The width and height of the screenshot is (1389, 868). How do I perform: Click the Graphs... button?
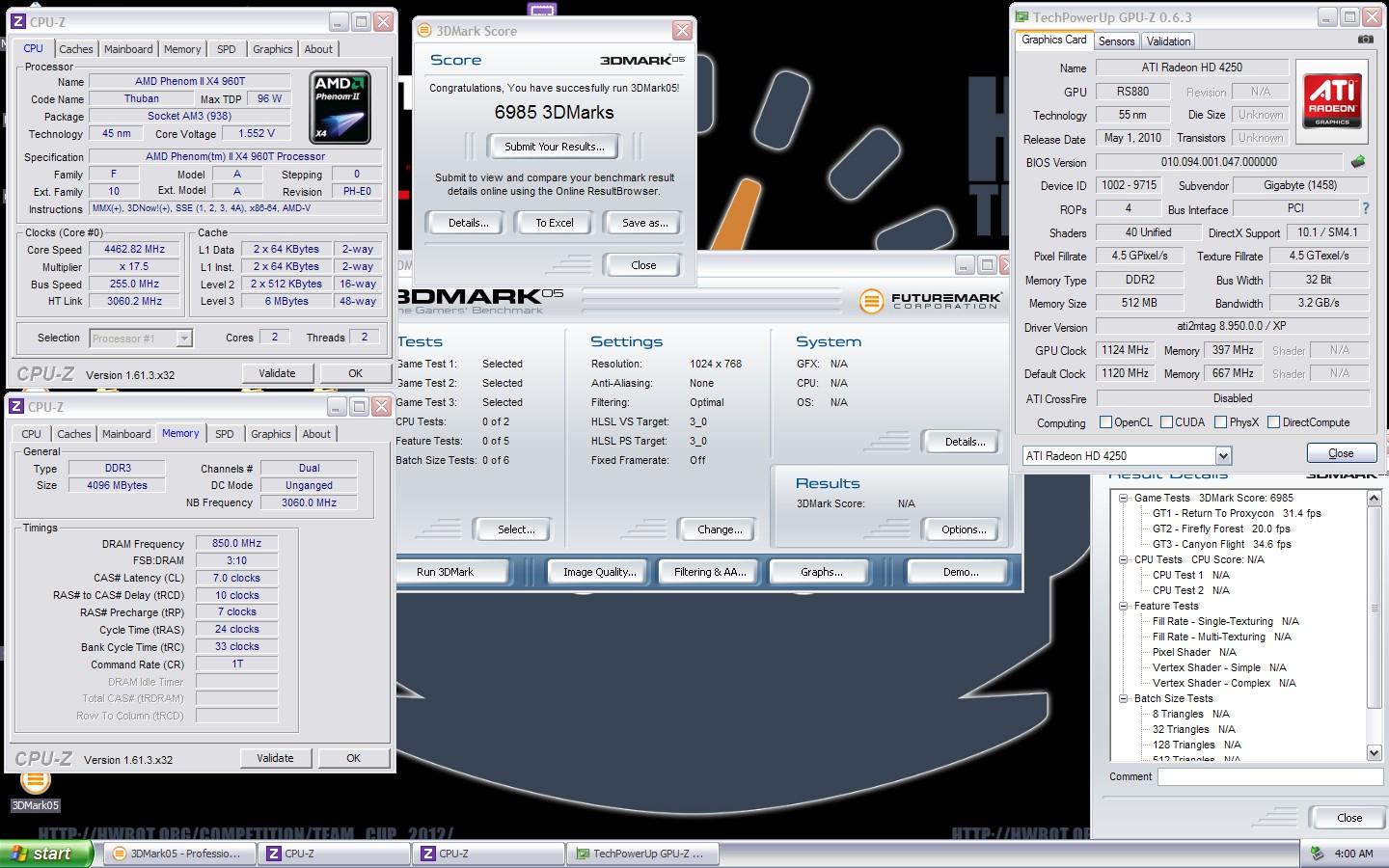(821, 572)
